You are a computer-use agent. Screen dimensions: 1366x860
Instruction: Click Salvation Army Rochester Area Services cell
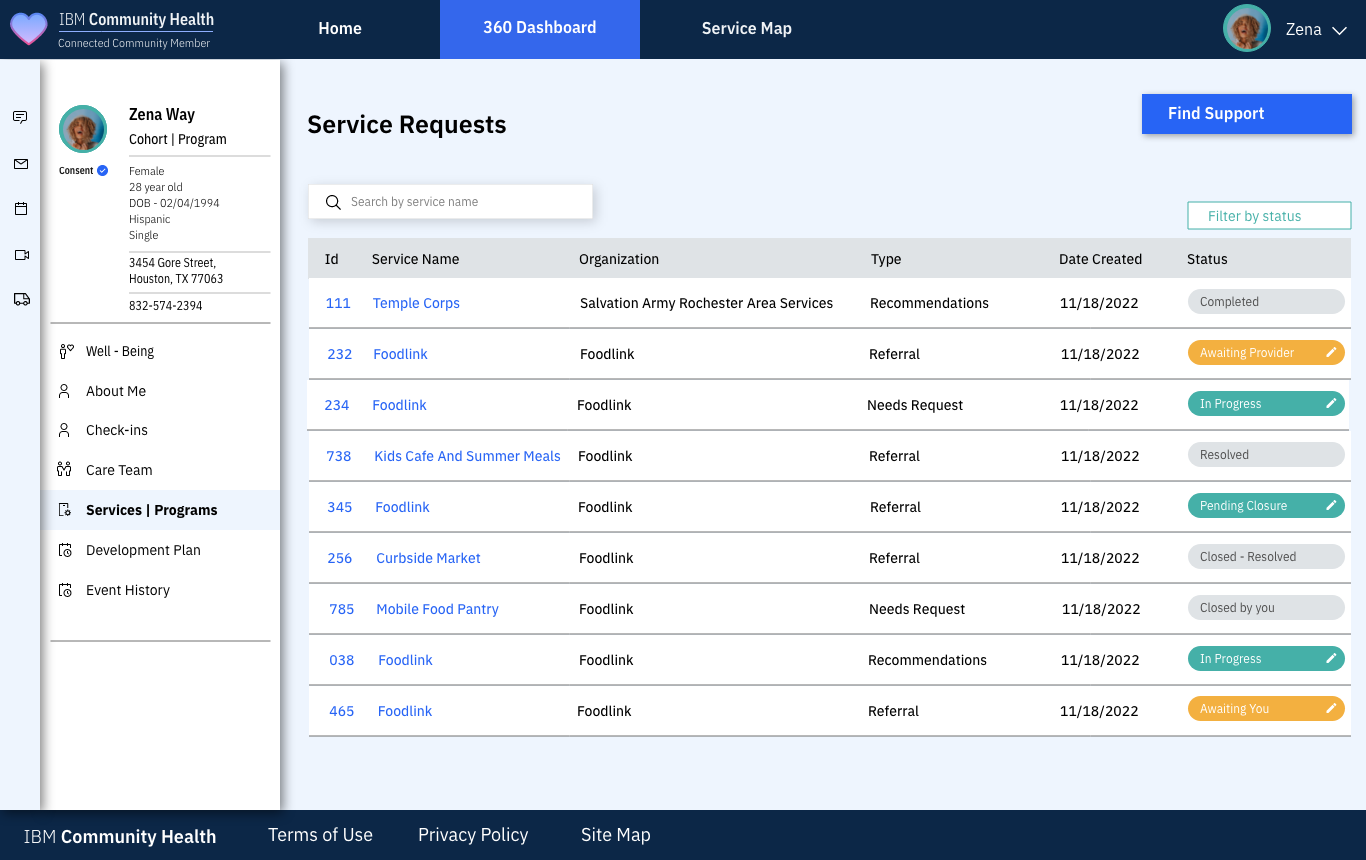[x=706, y=303]
